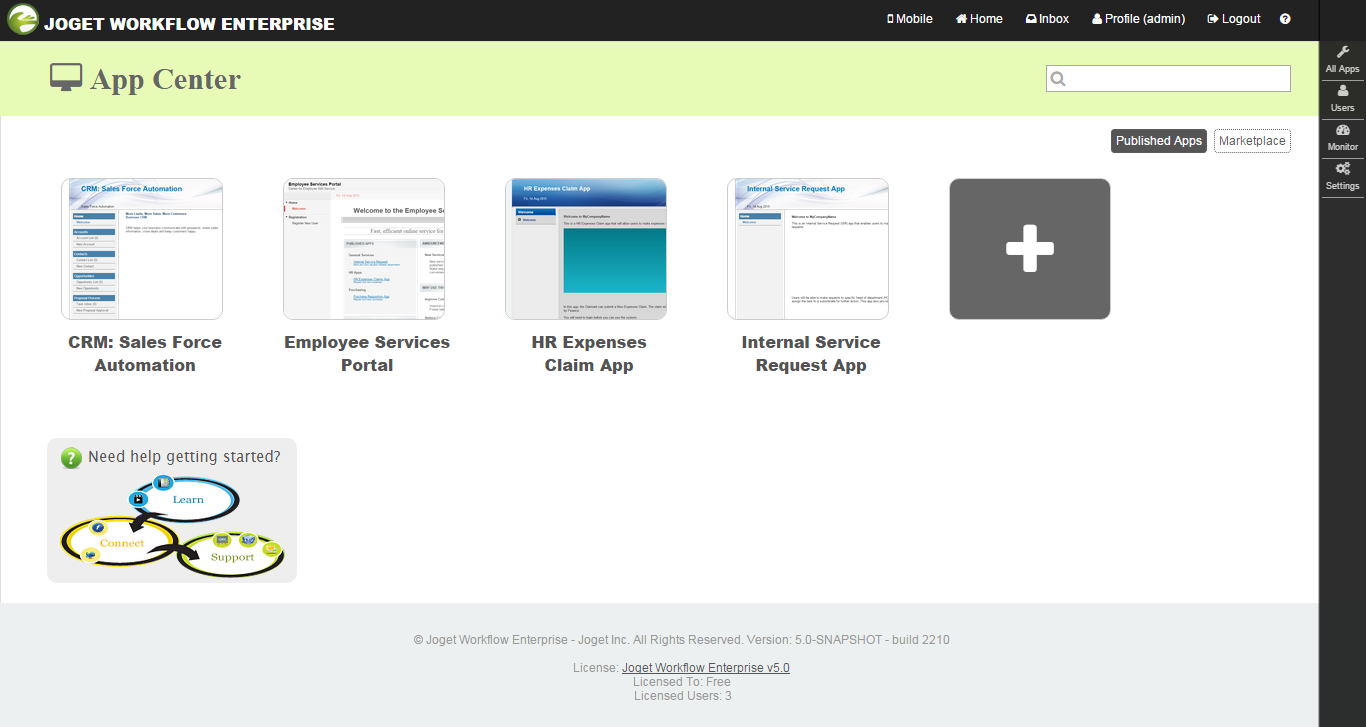
Task: Open All Apps from the sidebar
Action: coord(1342,60)
